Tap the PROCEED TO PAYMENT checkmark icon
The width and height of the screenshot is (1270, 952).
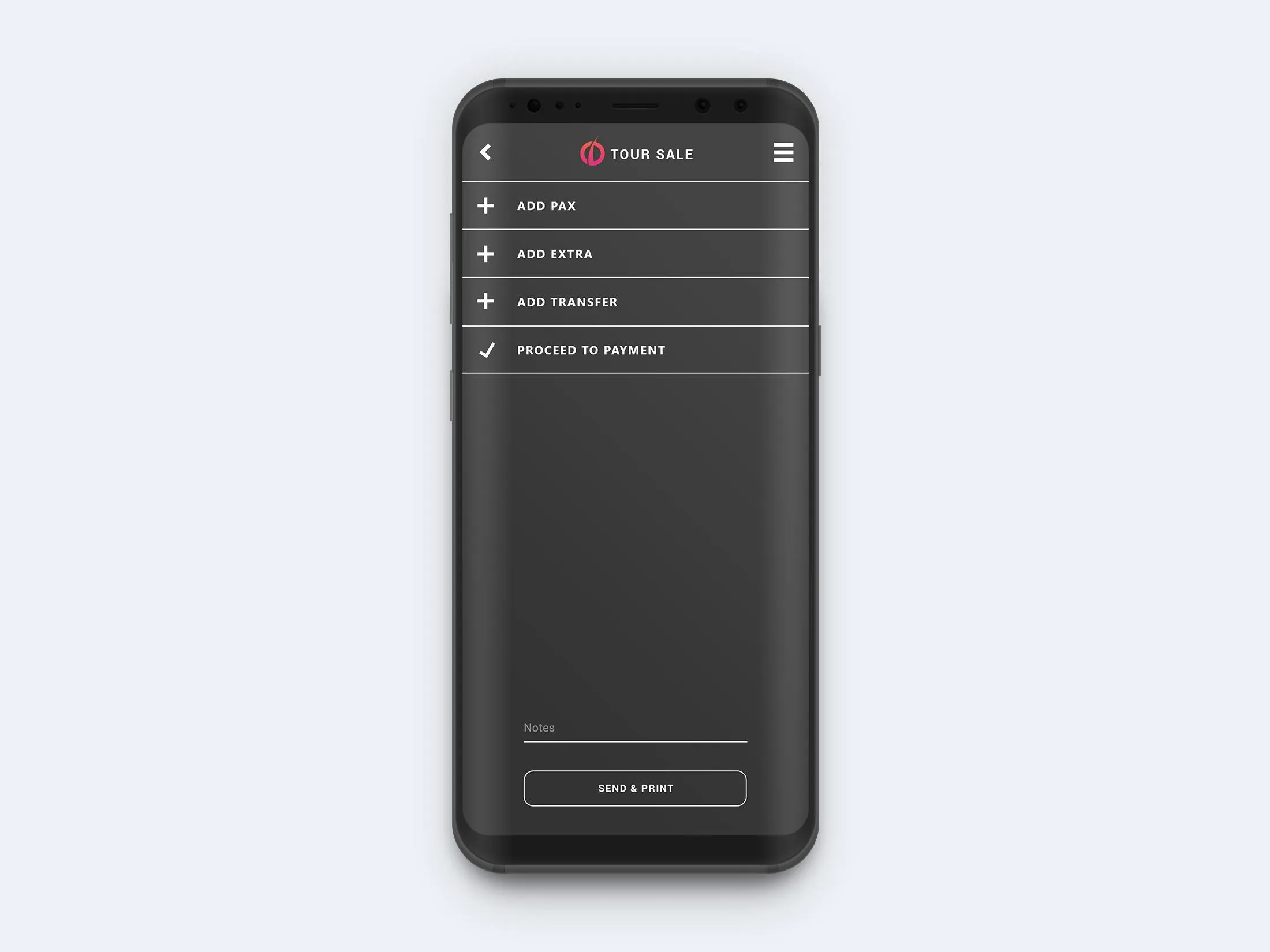(487, 349)
